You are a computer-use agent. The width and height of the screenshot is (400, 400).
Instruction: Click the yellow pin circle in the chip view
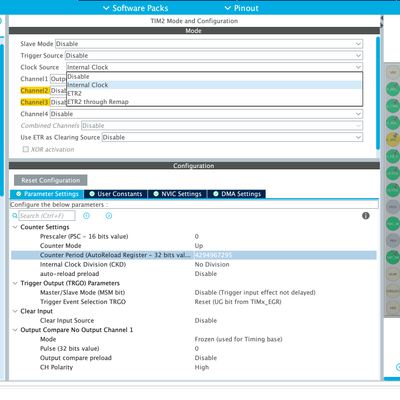pos(393,139)
